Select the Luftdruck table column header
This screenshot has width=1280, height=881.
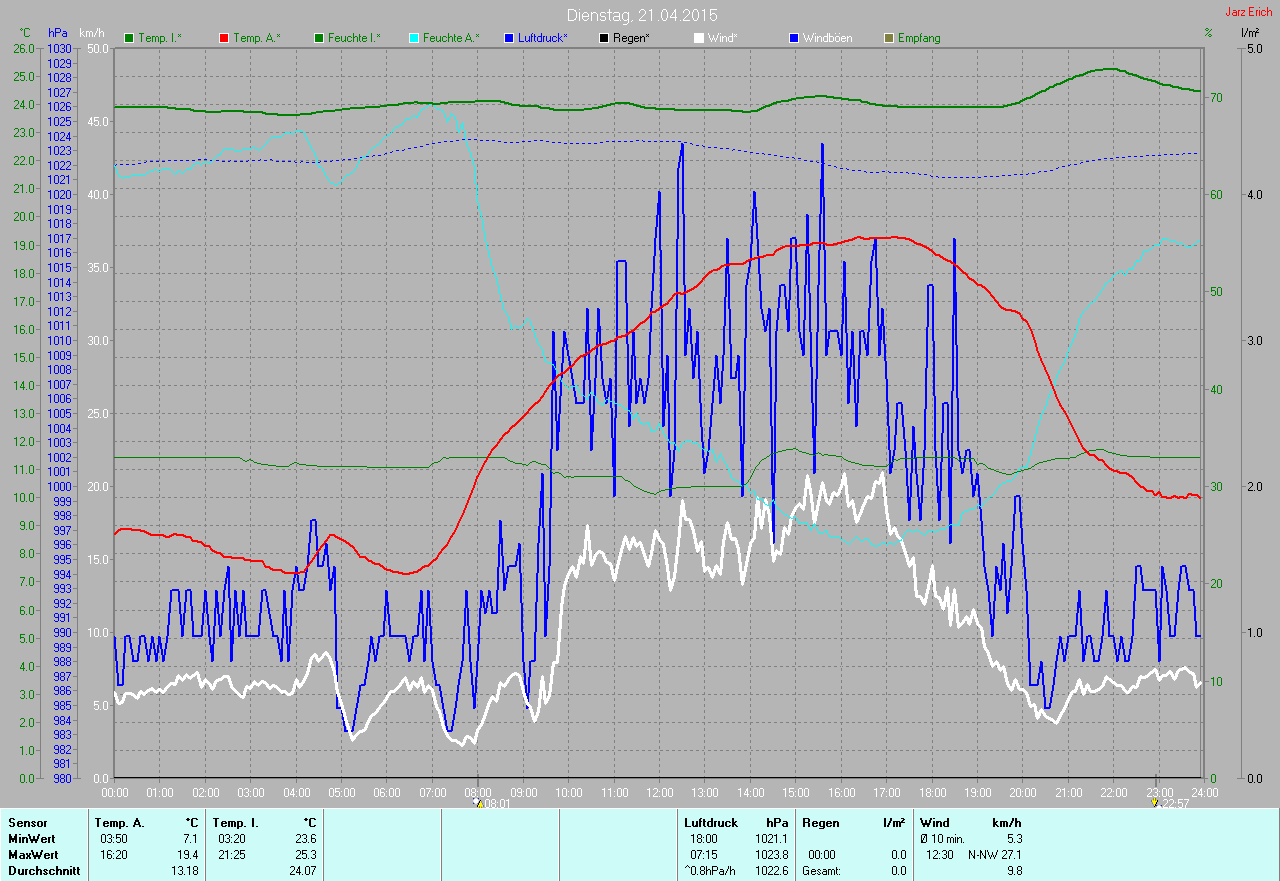pos(710,823)
